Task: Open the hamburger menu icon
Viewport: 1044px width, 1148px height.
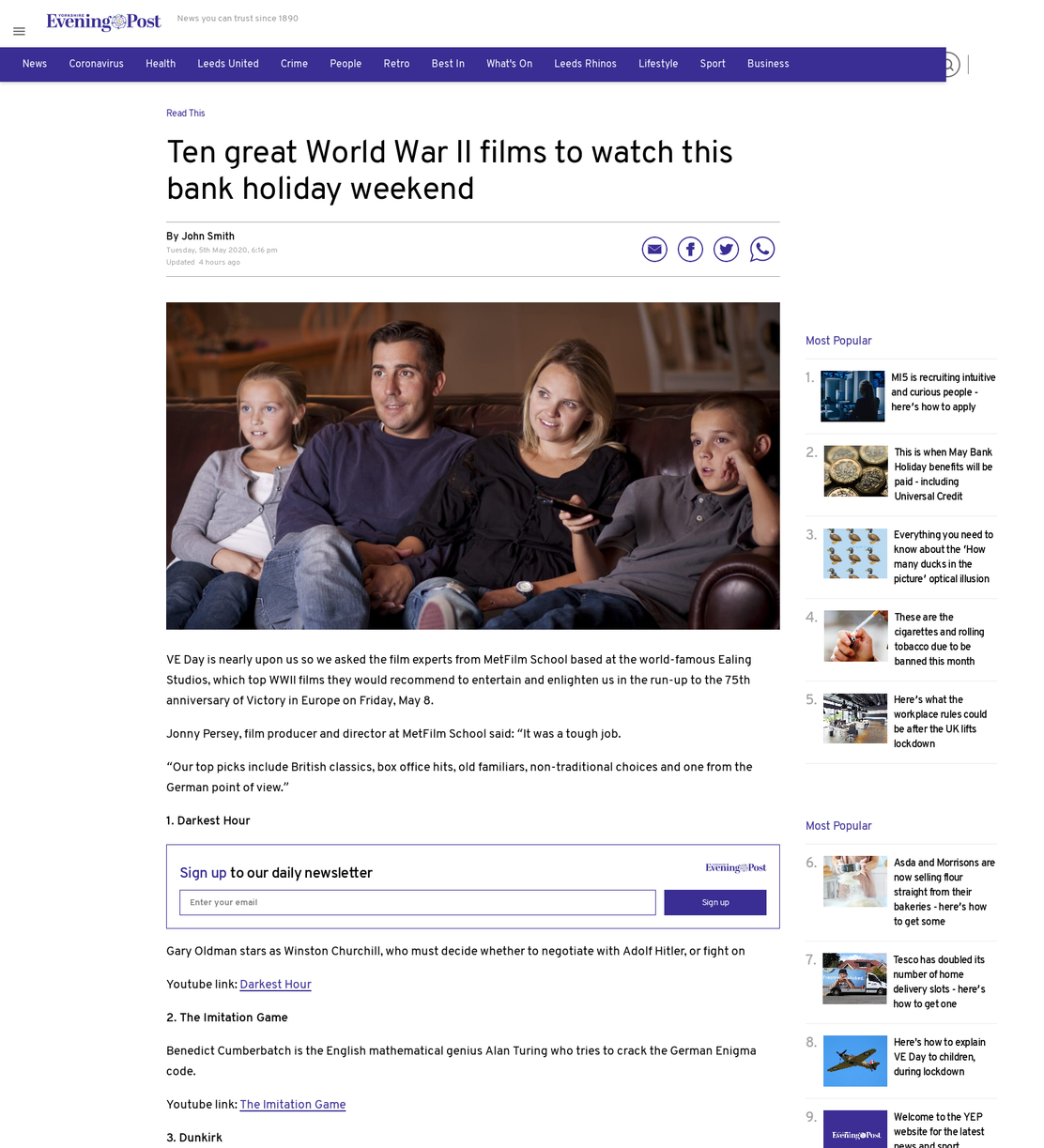Action: (19, 31)
